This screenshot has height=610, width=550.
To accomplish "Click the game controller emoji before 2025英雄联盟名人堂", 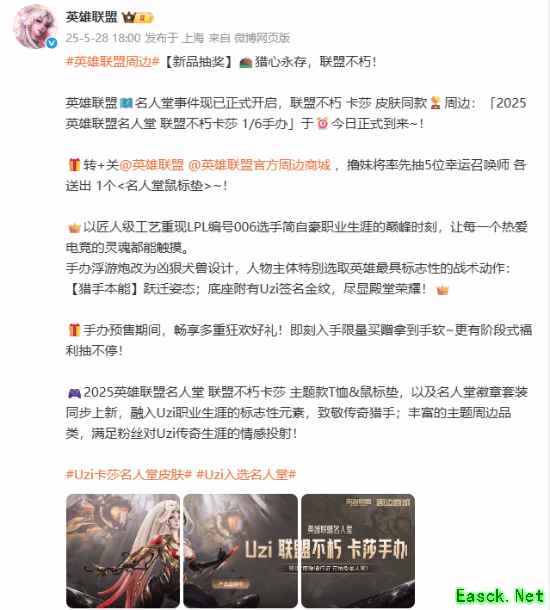I will 74,393.
